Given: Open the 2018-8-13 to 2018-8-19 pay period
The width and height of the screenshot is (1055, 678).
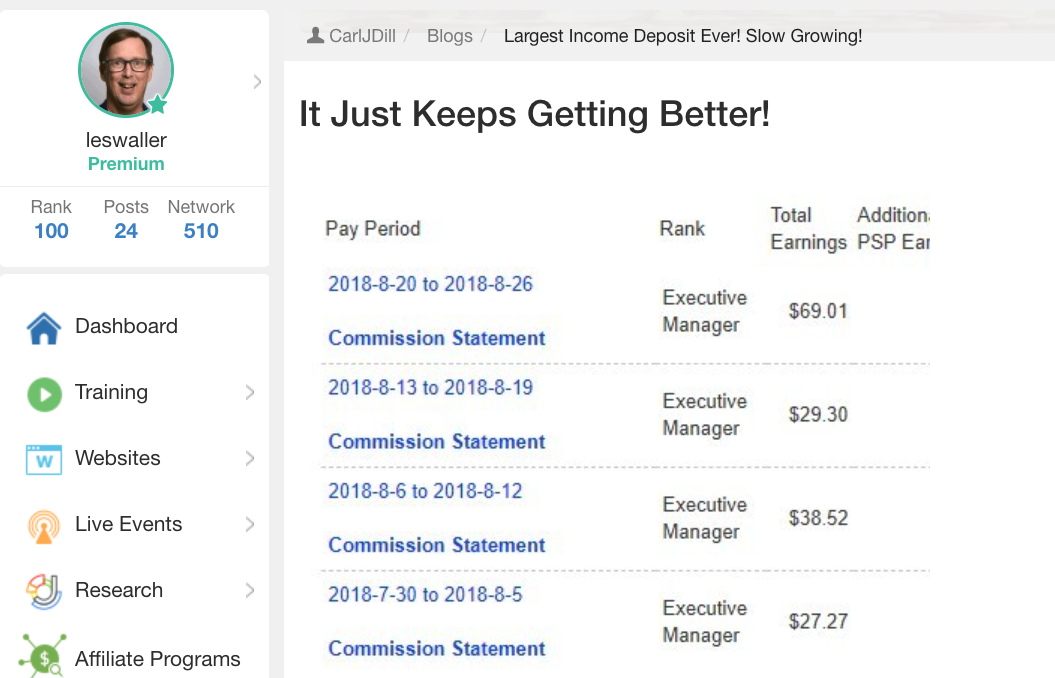Looking at the screenshot, I should pos(430,387).
